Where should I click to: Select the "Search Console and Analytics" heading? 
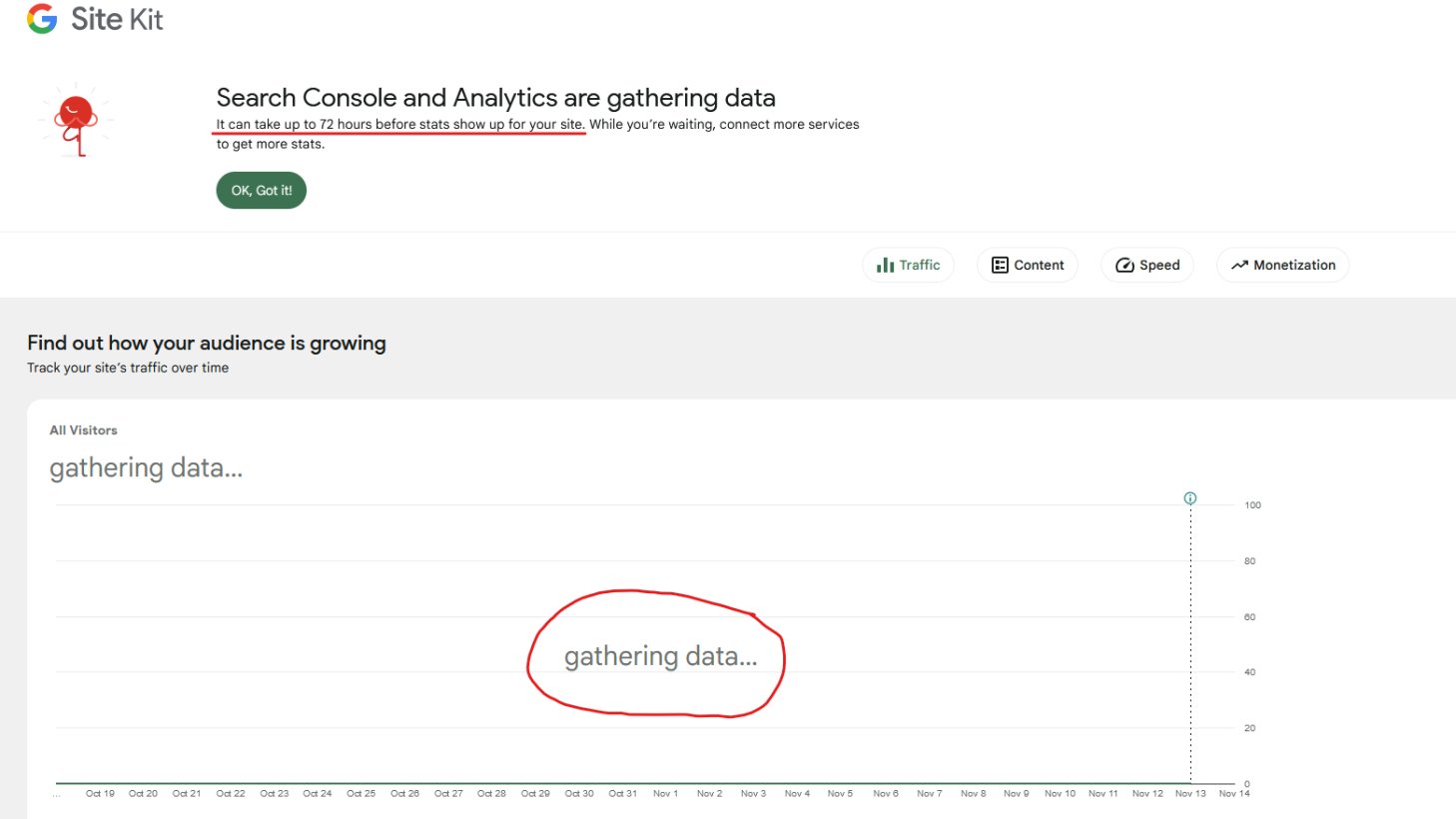495,98
